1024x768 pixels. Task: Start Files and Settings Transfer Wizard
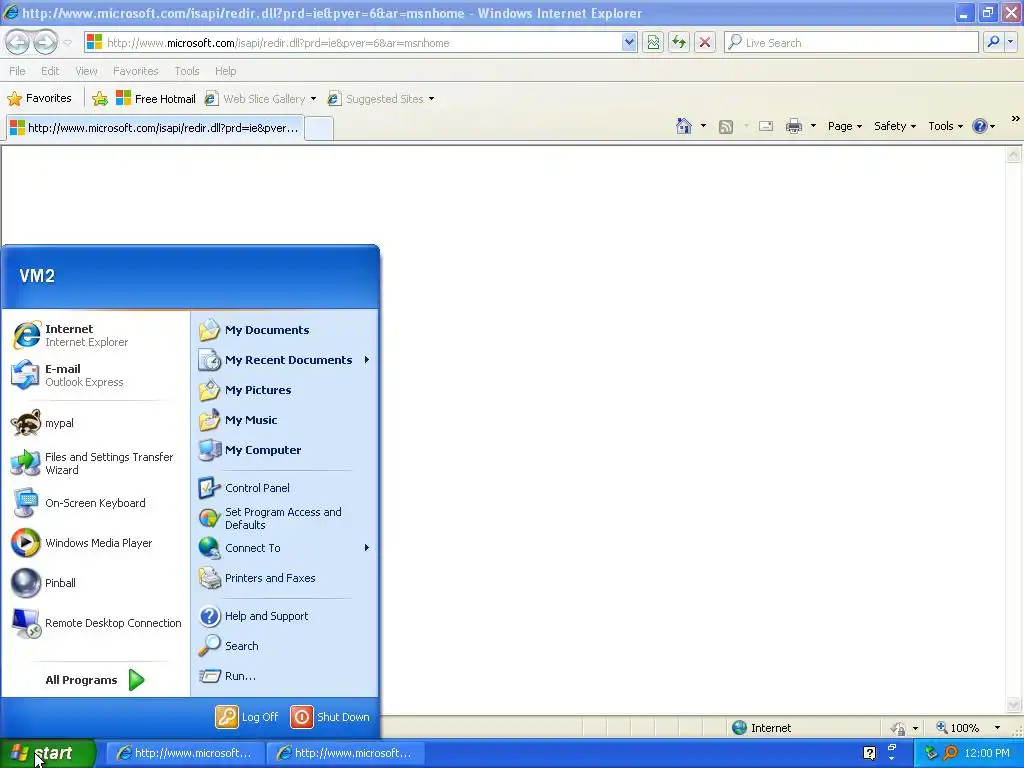click(x=95, y=463)
